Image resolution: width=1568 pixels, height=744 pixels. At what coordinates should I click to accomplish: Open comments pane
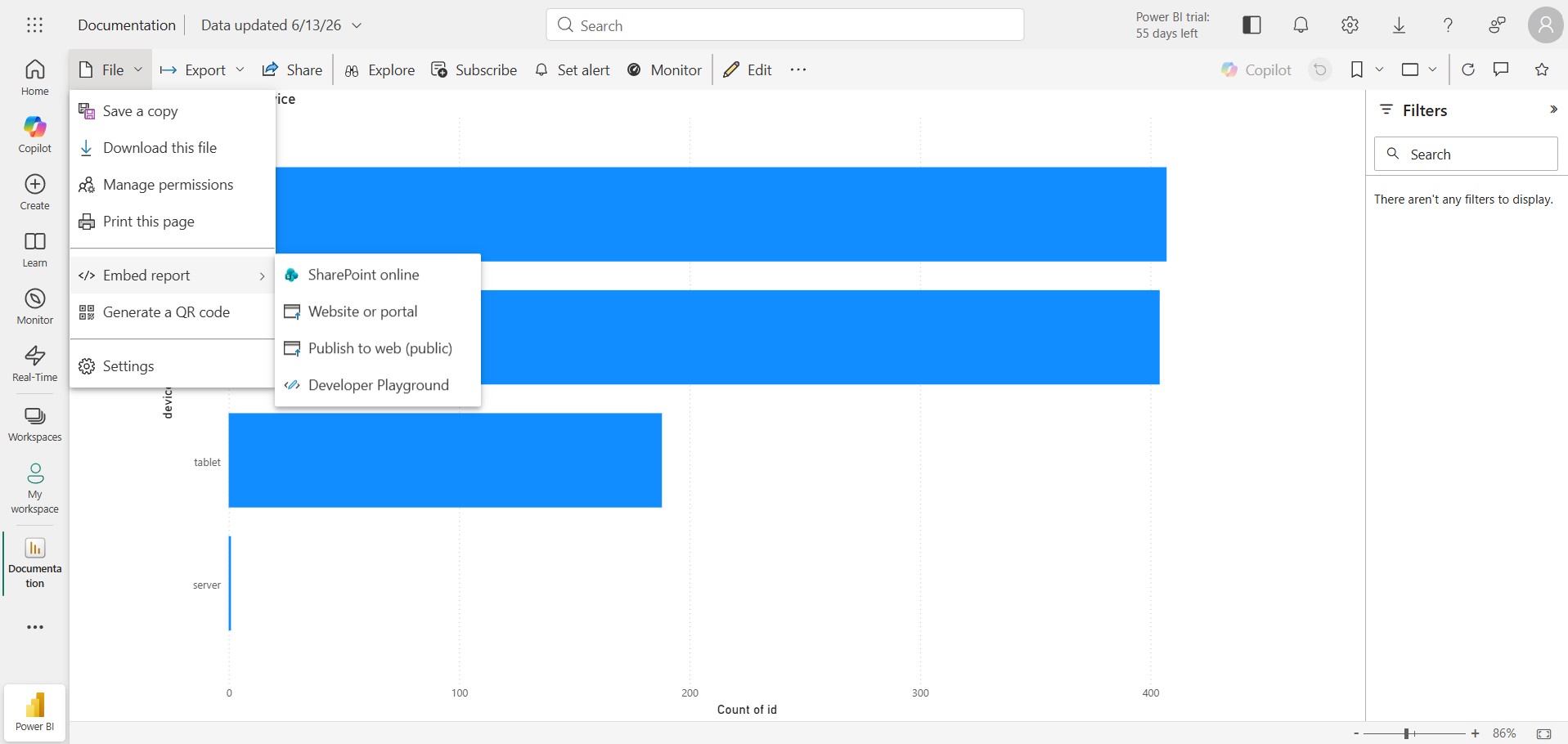[1501, 69]
